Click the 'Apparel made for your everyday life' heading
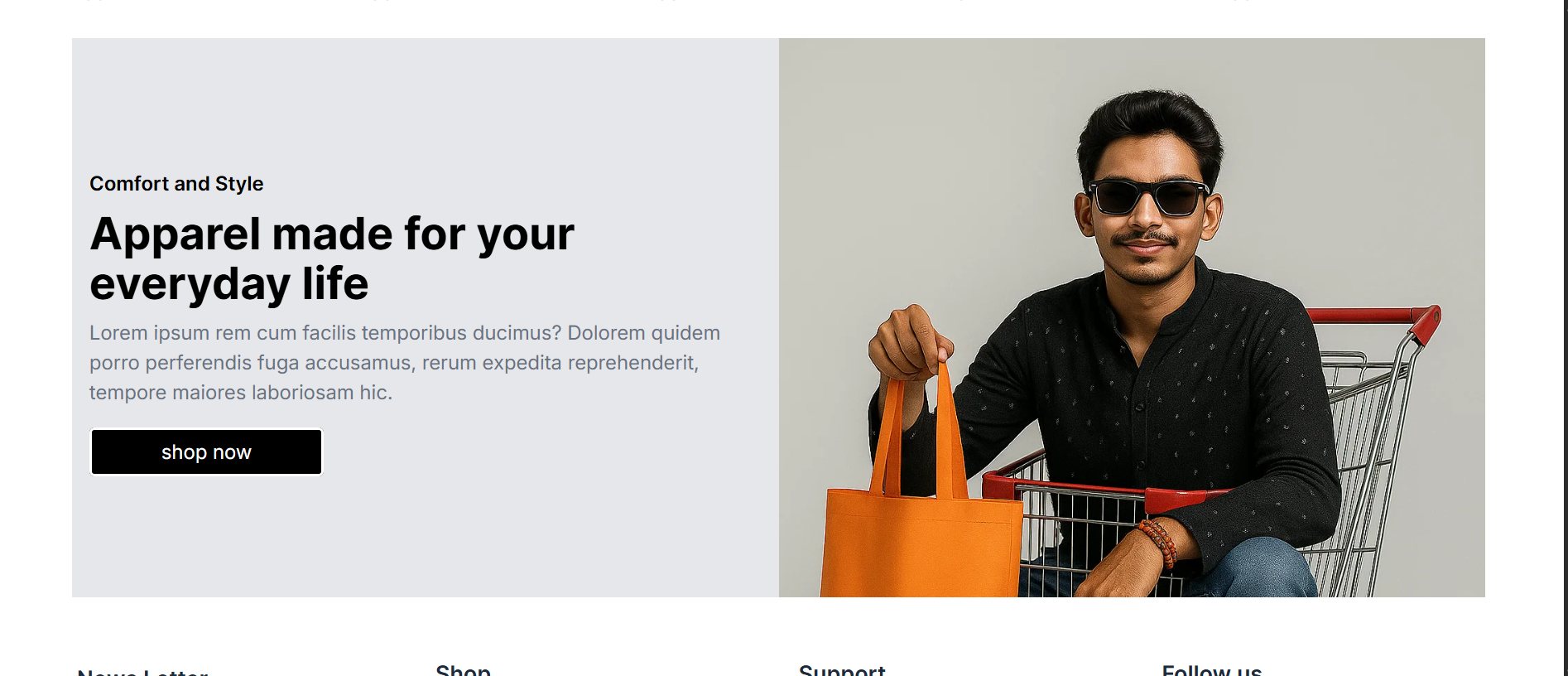The image size is (1568, 676). [332, 258]
